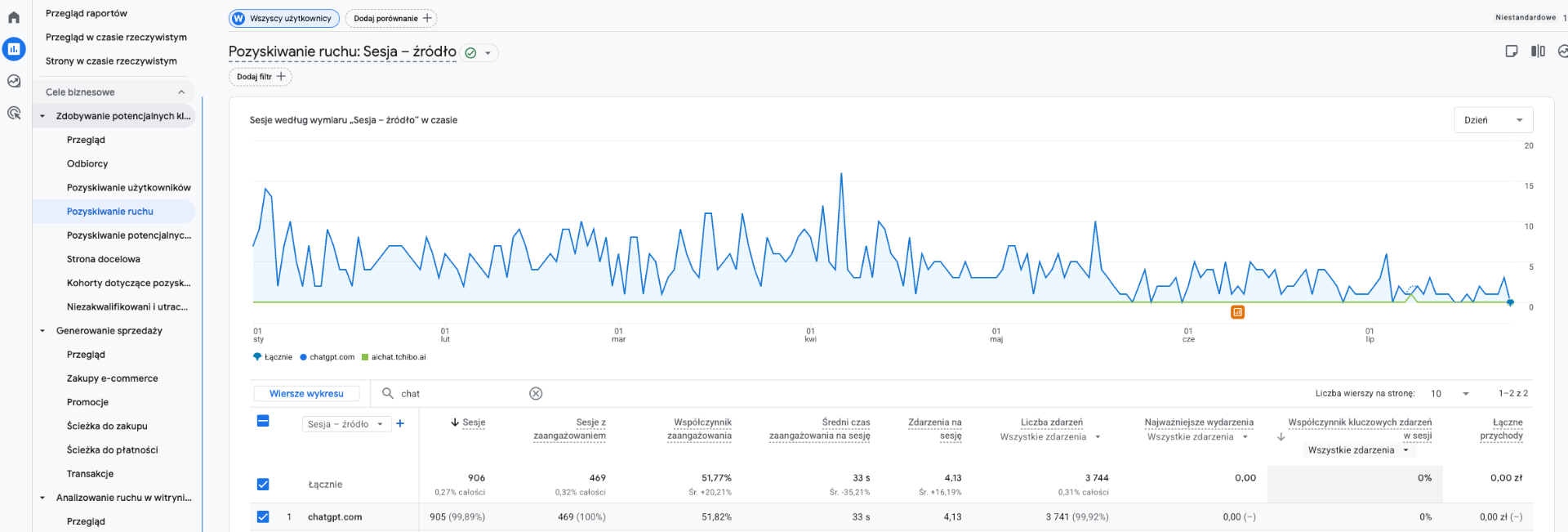Open the Sesja – źródło dimension dropdown
Screen dimensions: 1568x532
point(345,424)
